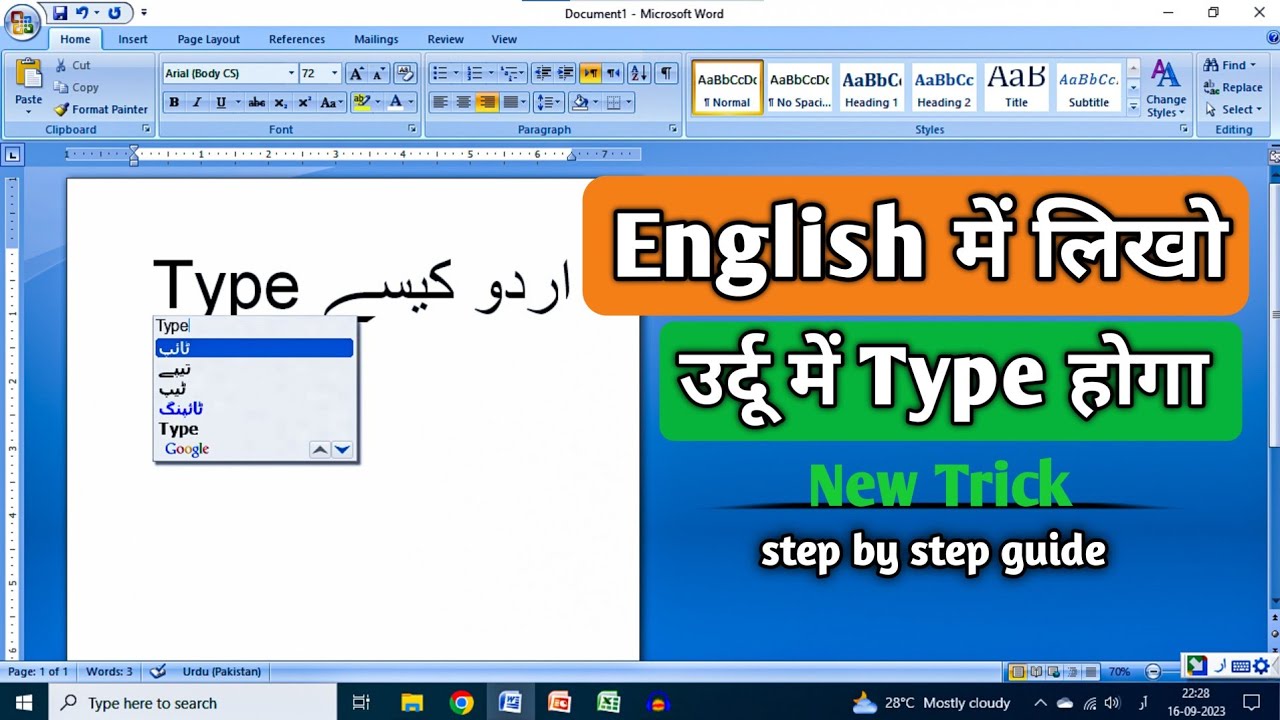Open the font name dropdown
This screenshot has width=1280, height=720.
coord(291,73)
